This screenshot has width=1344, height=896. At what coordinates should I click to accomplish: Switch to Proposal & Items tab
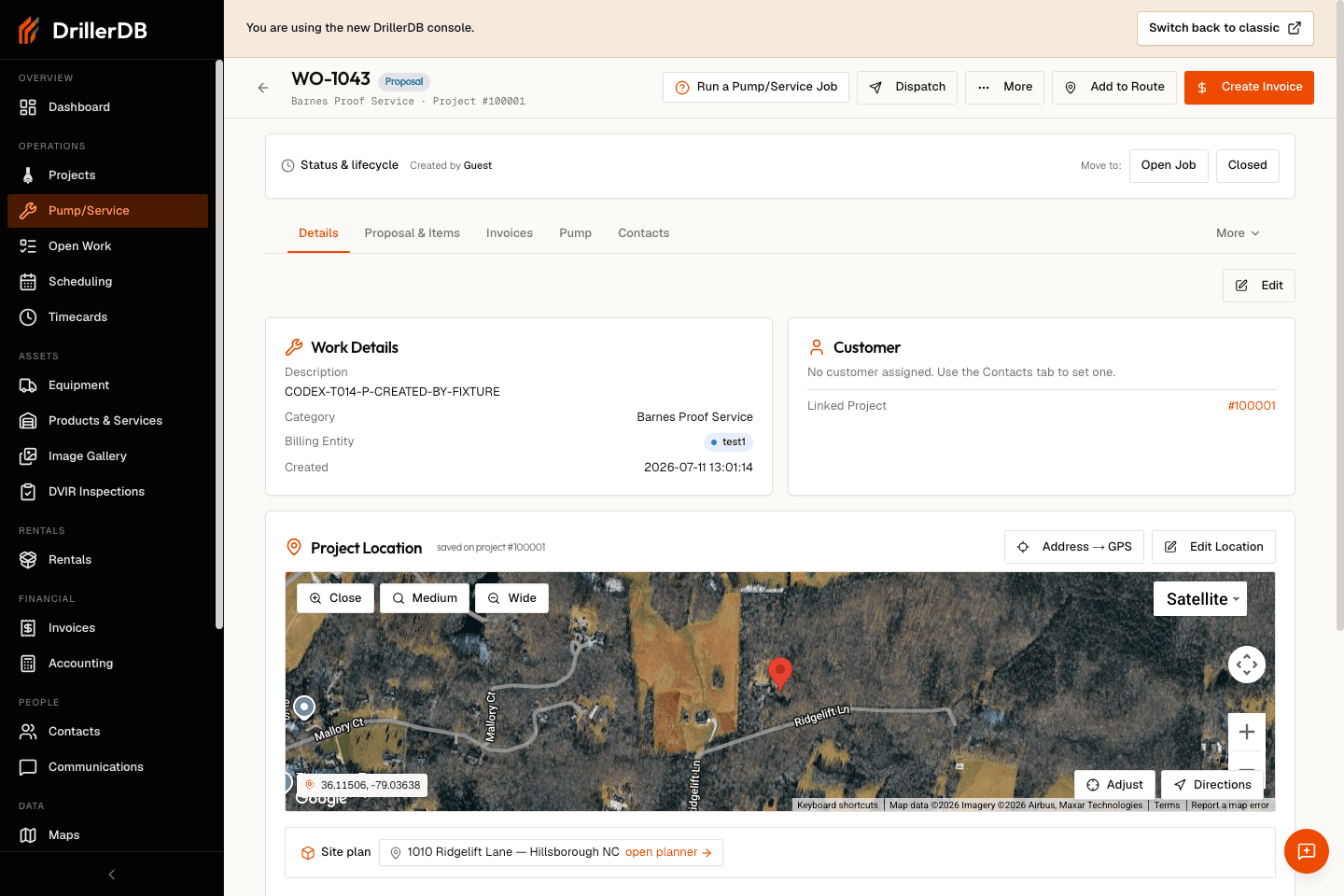coord(413,233)
